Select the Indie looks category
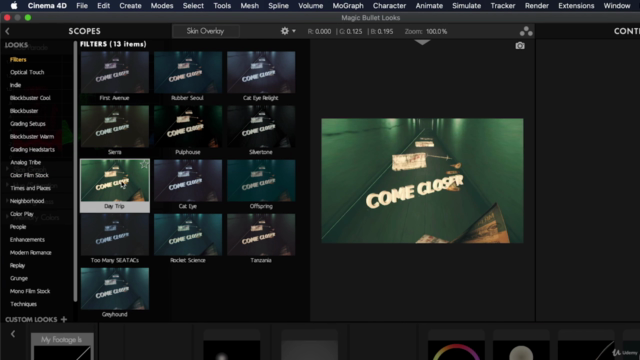This screenshot has width=640, height=360. (x=15, y=85)
